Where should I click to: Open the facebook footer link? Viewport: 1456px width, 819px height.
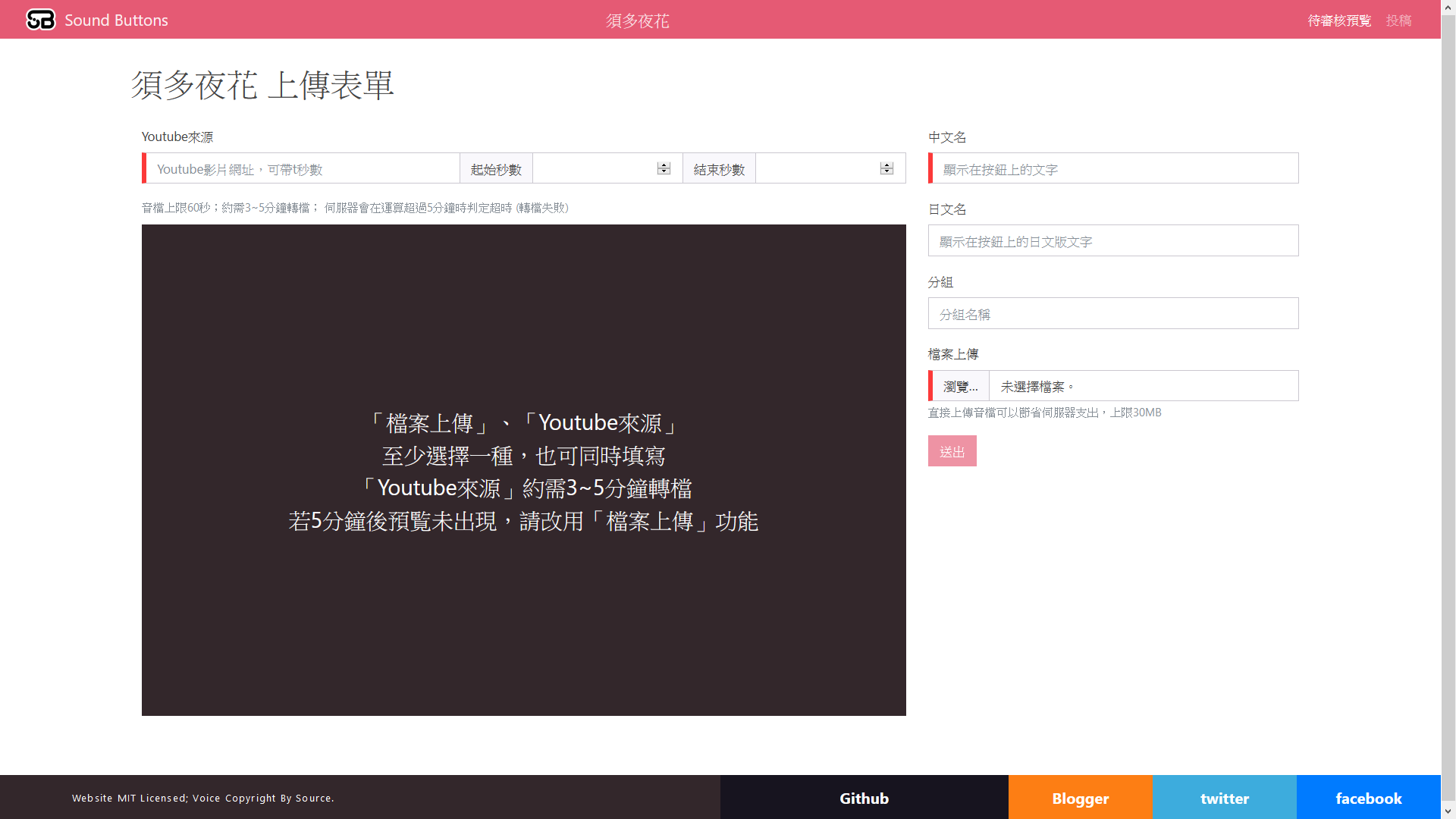tap(1368, 798)
